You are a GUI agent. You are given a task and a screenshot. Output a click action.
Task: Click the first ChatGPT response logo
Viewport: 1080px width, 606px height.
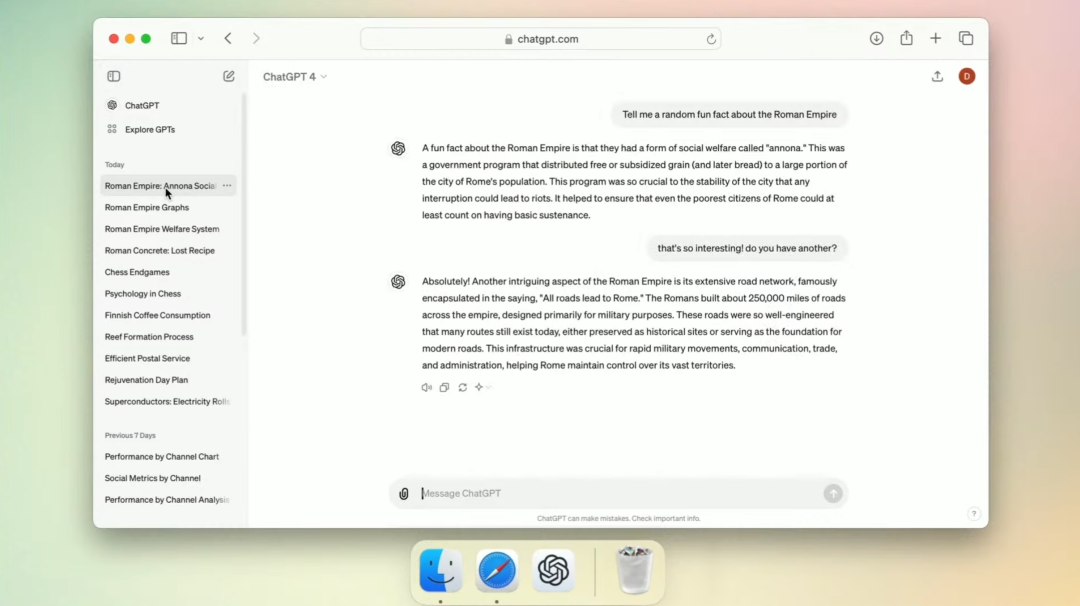398,148
